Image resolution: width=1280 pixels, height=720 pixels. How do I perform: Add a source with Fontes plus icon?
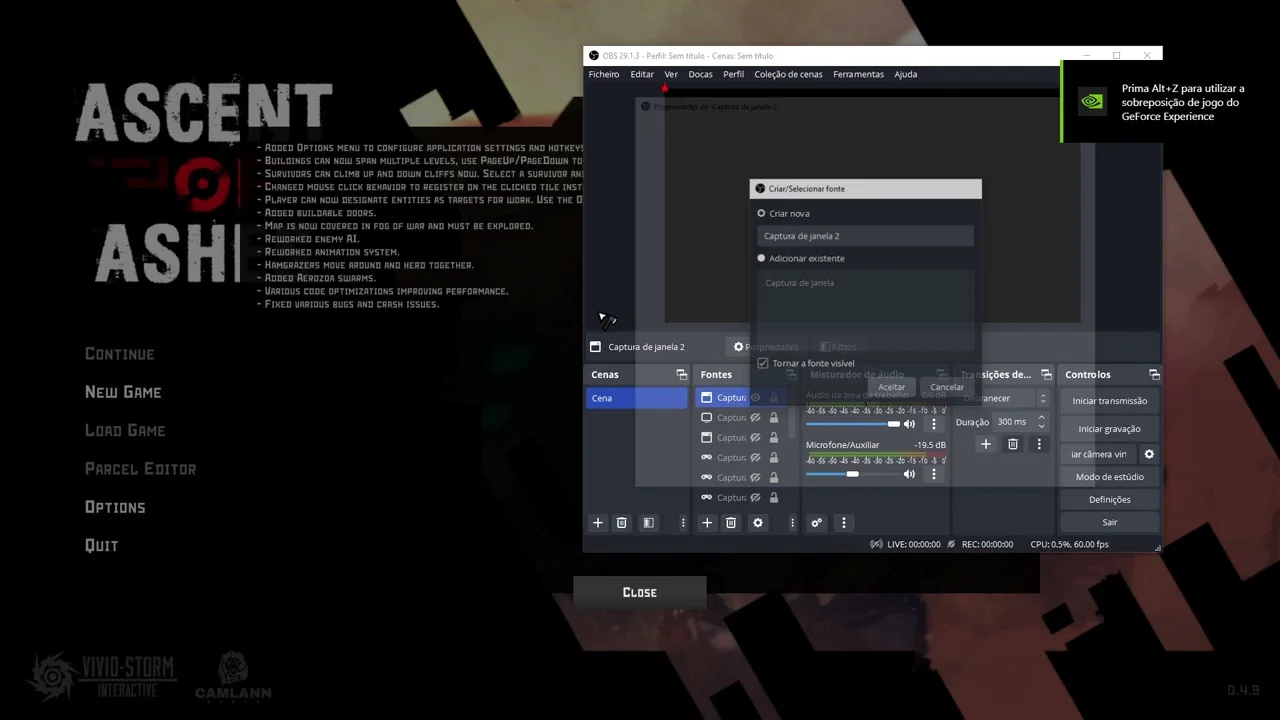point(707,523)
